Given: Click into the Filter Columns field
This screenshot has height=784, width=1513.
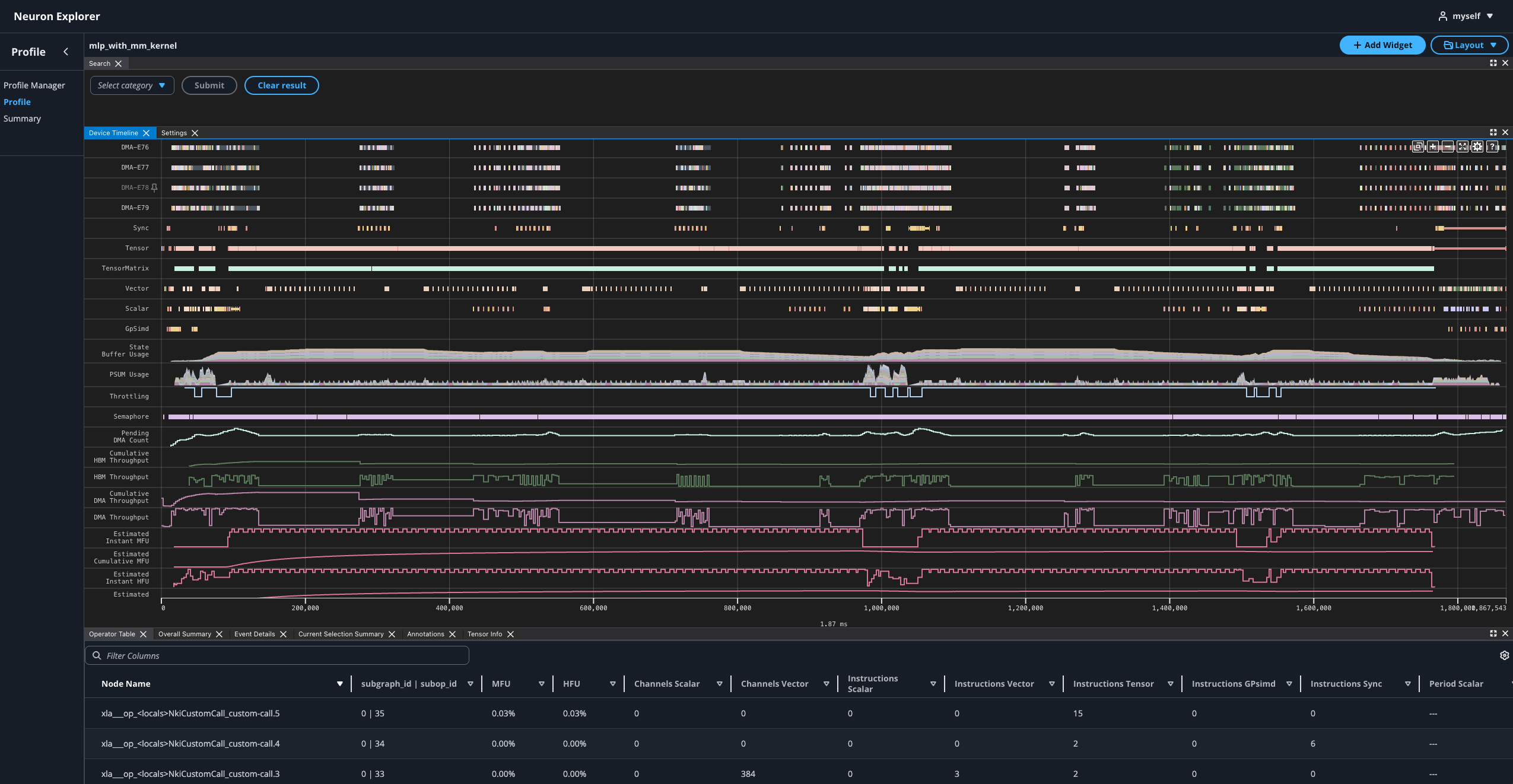Looking at the screenshot, I should coord(277,655).
